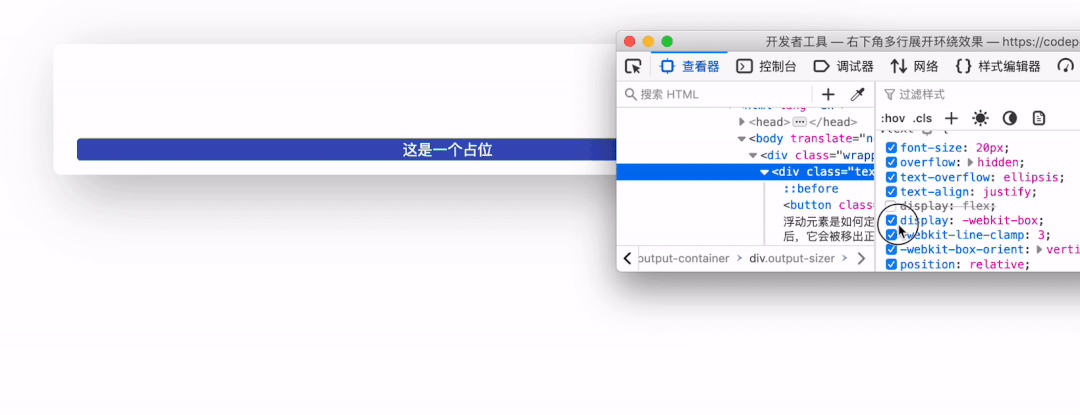This screenshot has height=415, width=1080.
Task: Expand the head node in HTML tree
Action: point(742,122)
